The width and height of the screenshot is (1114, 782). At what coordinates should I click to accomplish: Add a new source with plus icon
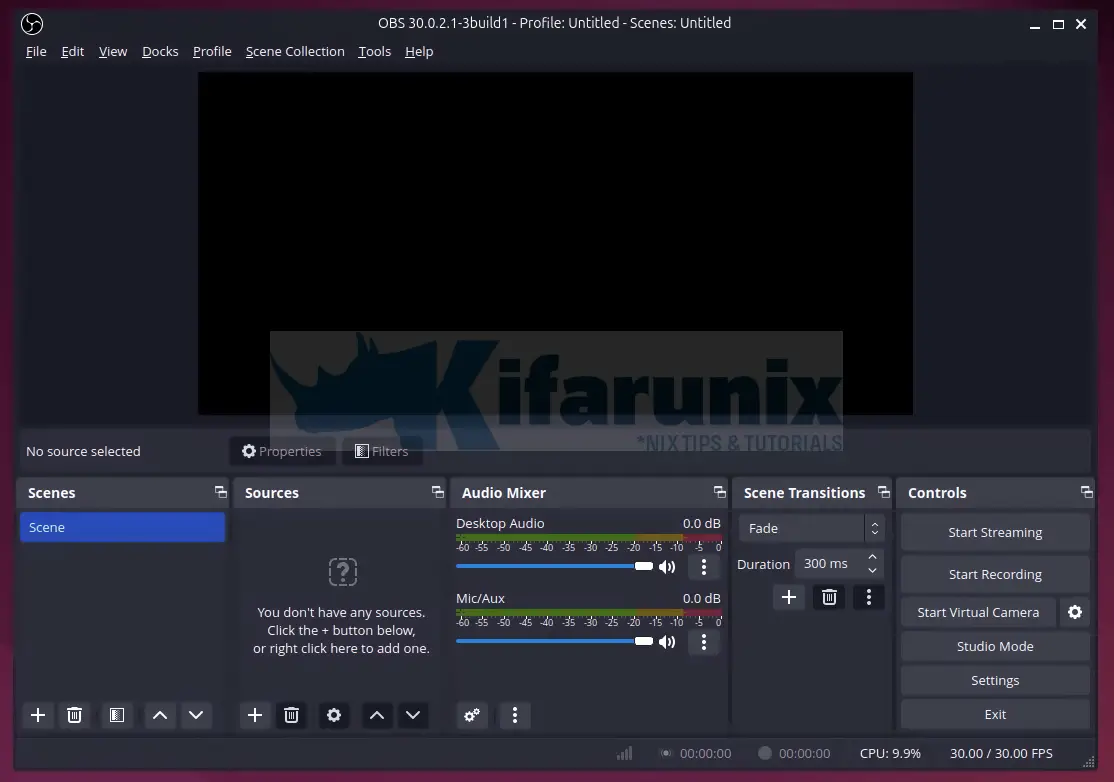pos(255,715)
